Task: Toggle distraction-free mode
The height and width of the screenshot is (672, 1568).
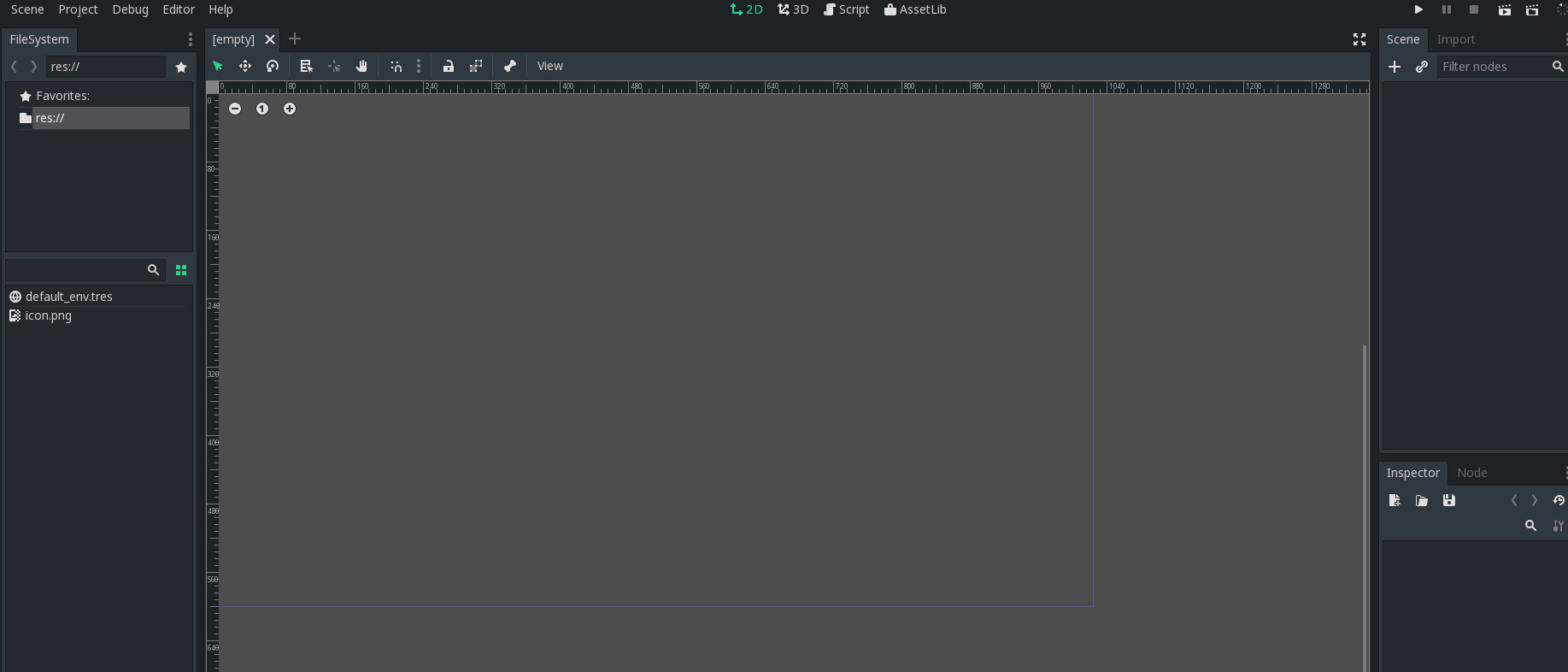Action: [x=1360, y=39]
